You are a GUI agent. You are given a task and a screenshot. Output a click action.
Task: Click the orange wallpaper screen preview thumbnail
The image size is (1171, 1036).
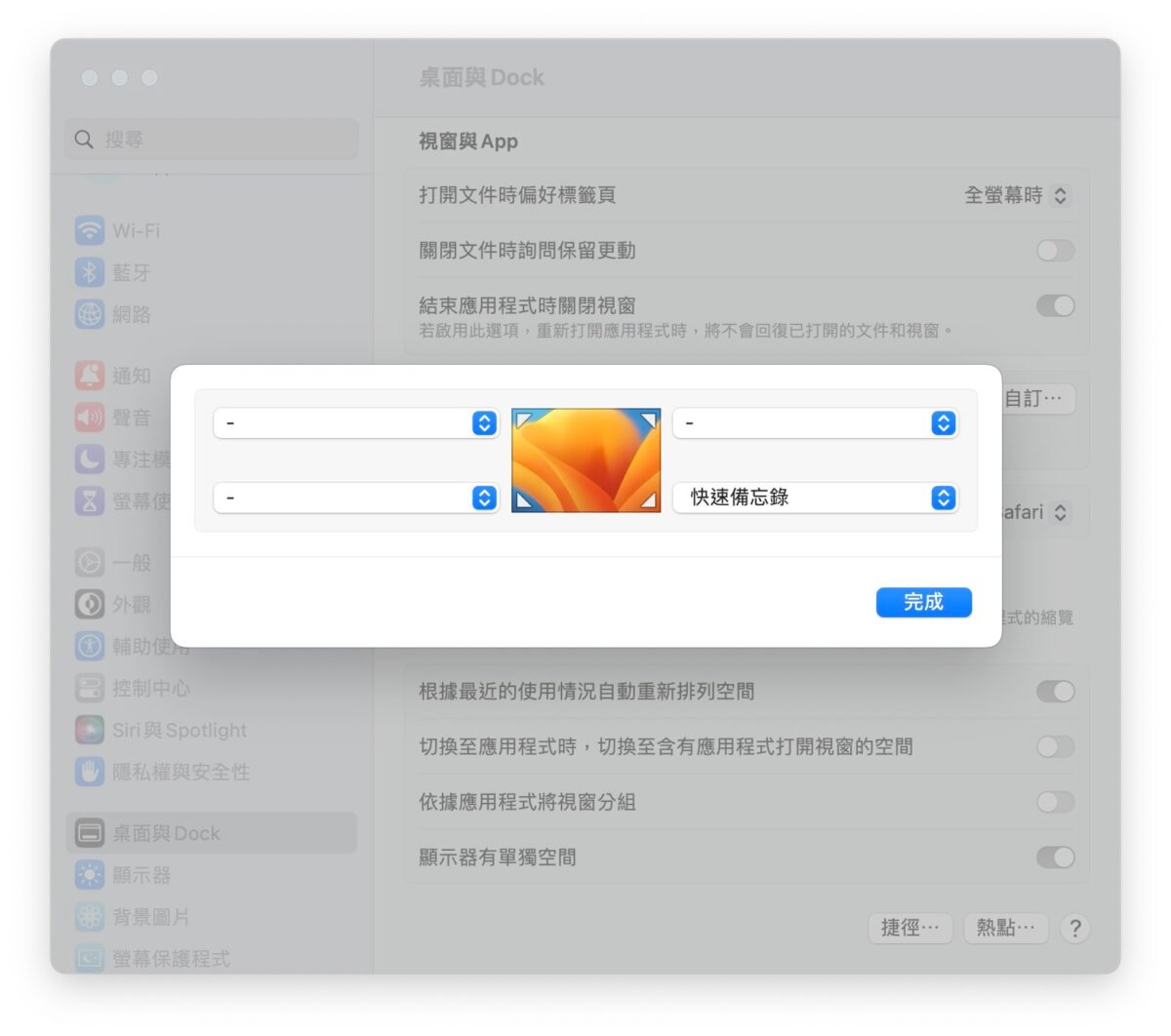[x=585, y=460]
